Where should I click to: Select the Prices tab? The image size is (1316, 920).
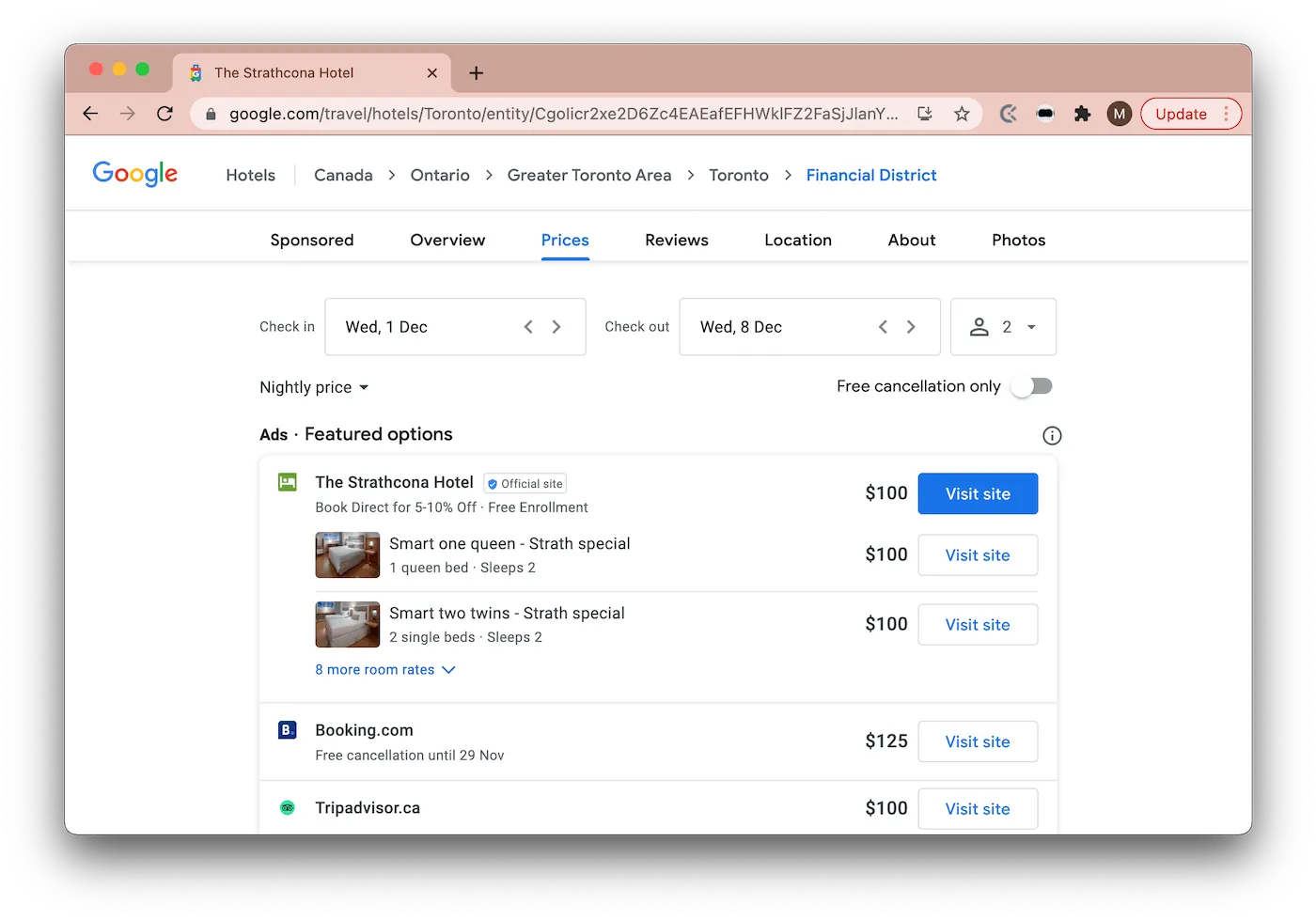pos(565,240)
